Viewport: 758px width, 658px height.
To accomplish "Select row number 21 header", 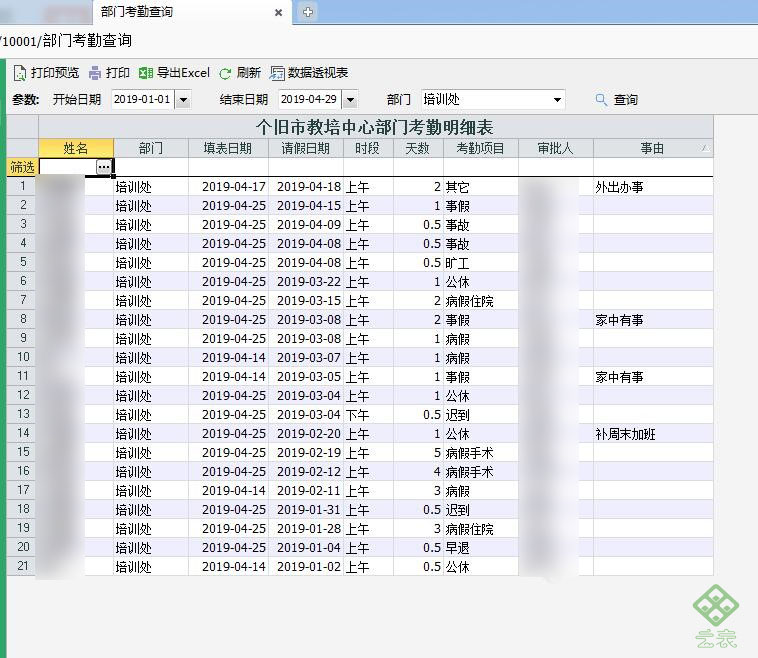I will click(x=23, y=566).
